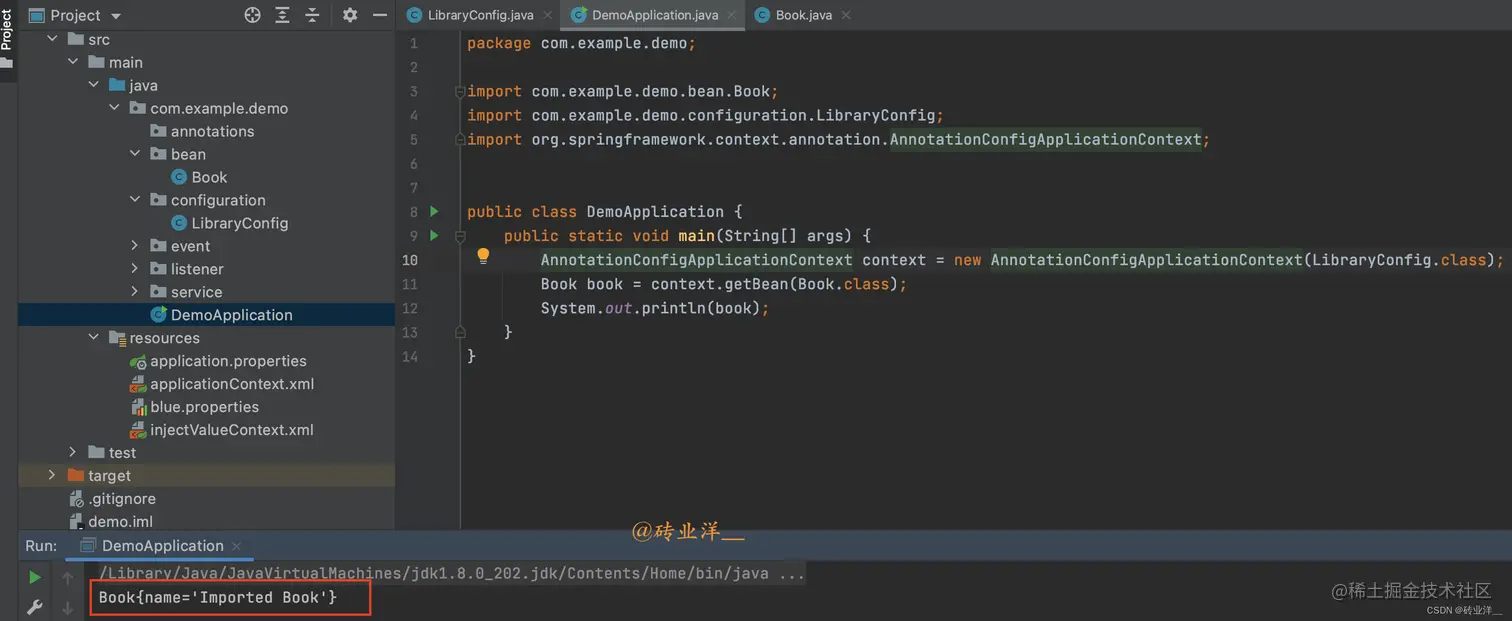Open Project panel settings gear

pos(349,15)
